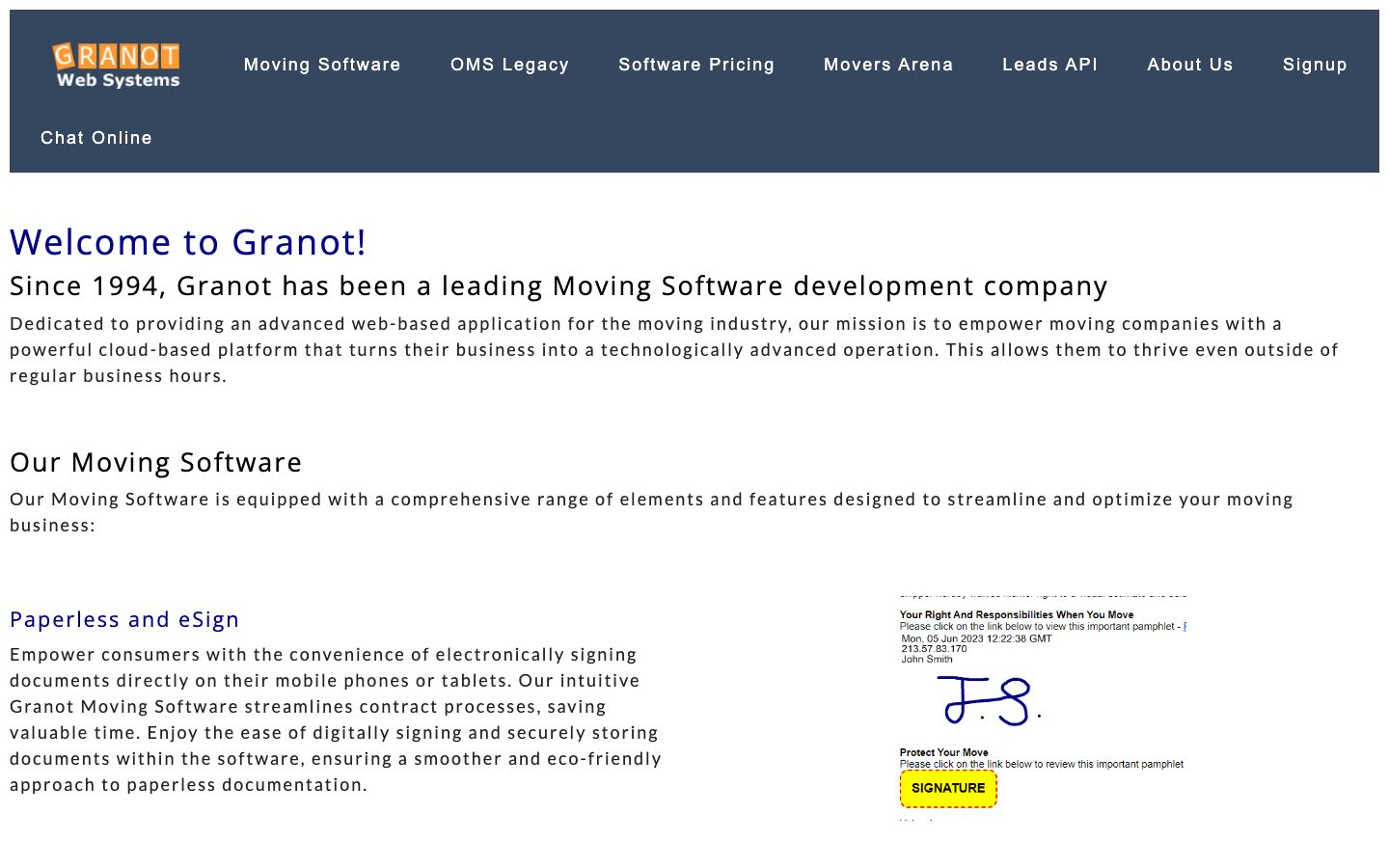
Task: Click the Signup link
Action: 1315,65
